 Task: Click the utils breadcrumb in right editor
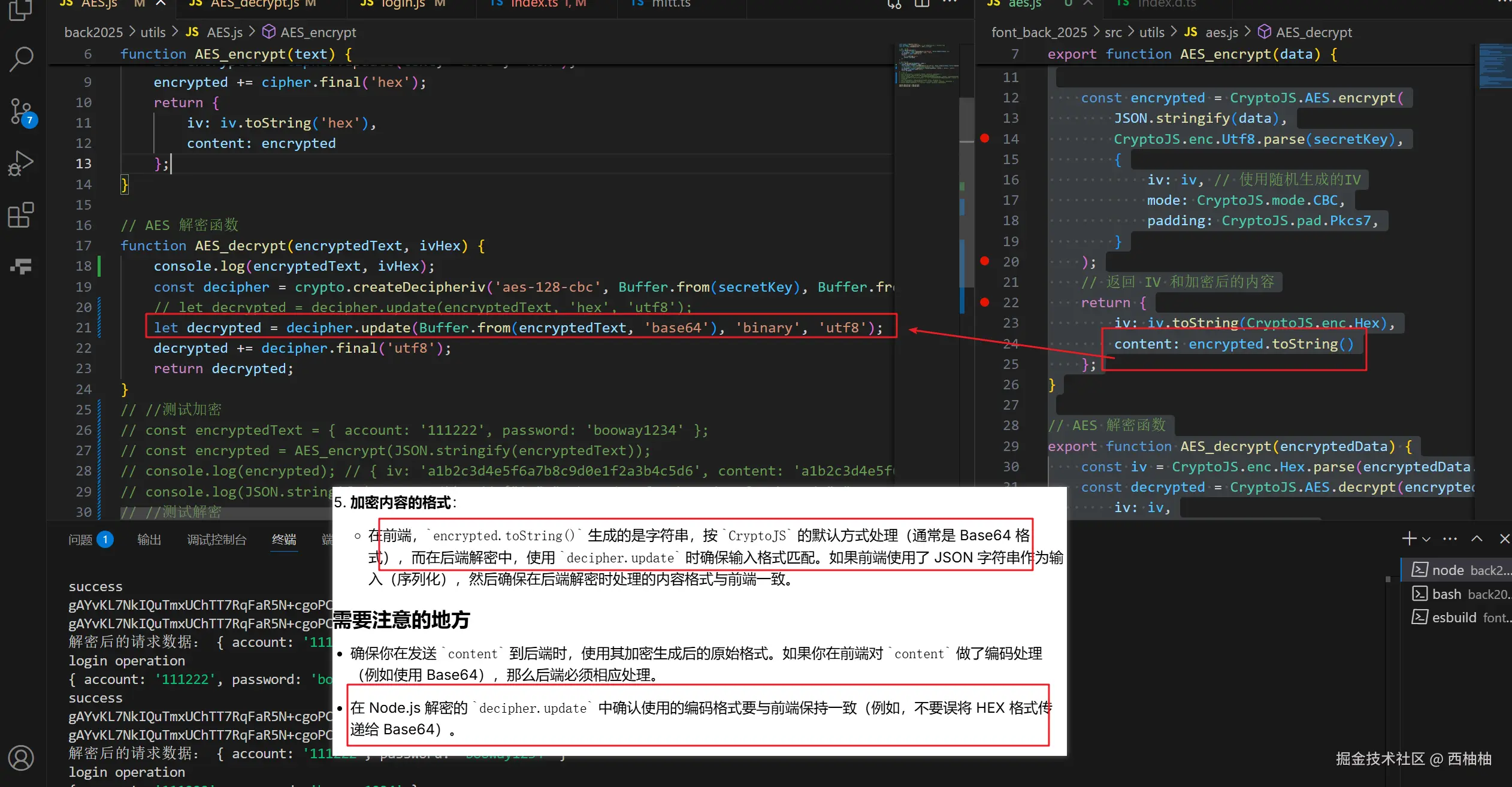coord(1151,32)
